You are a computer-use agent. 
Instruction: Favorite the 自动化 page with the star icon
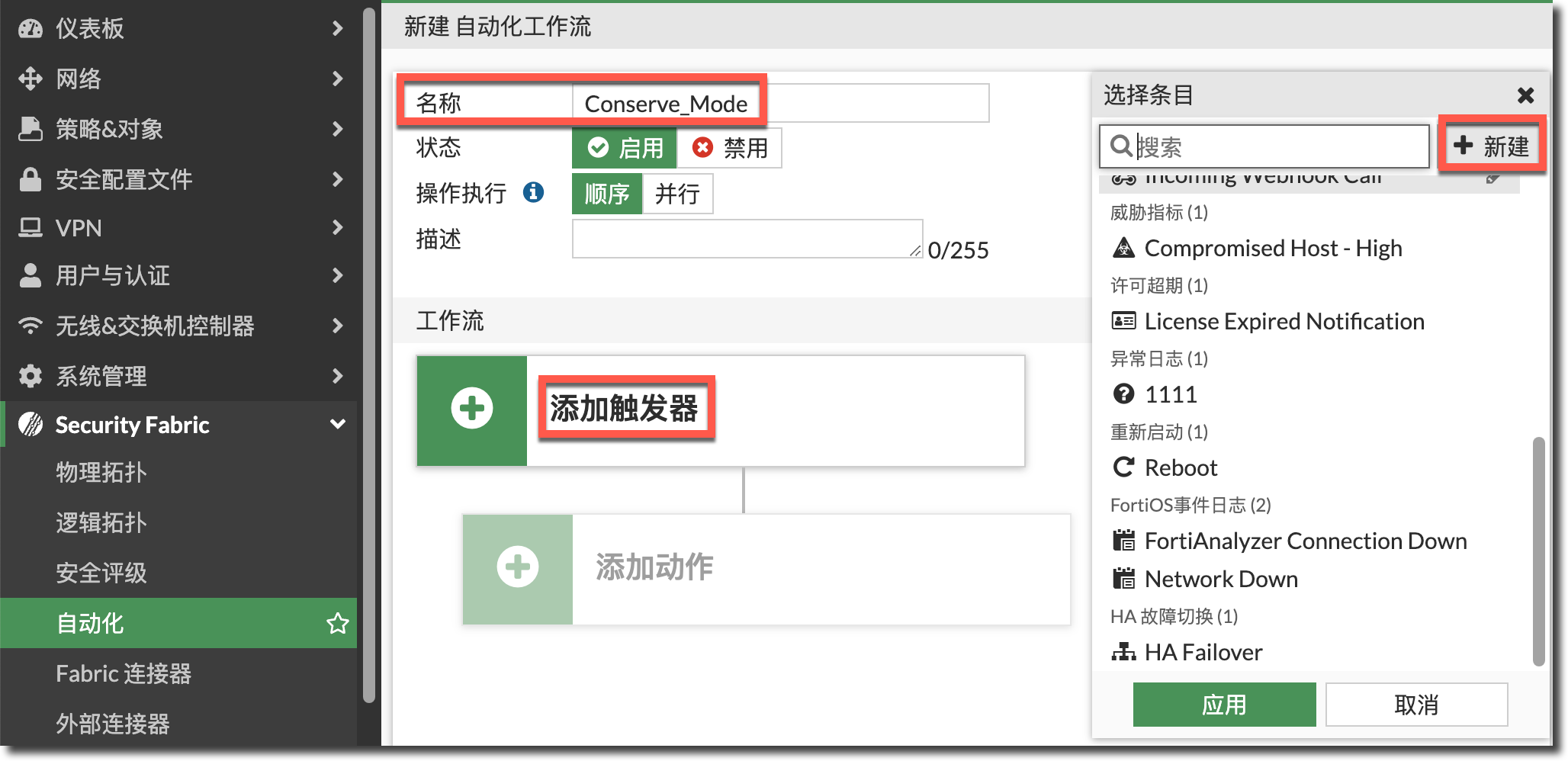(x=337, y=624)
